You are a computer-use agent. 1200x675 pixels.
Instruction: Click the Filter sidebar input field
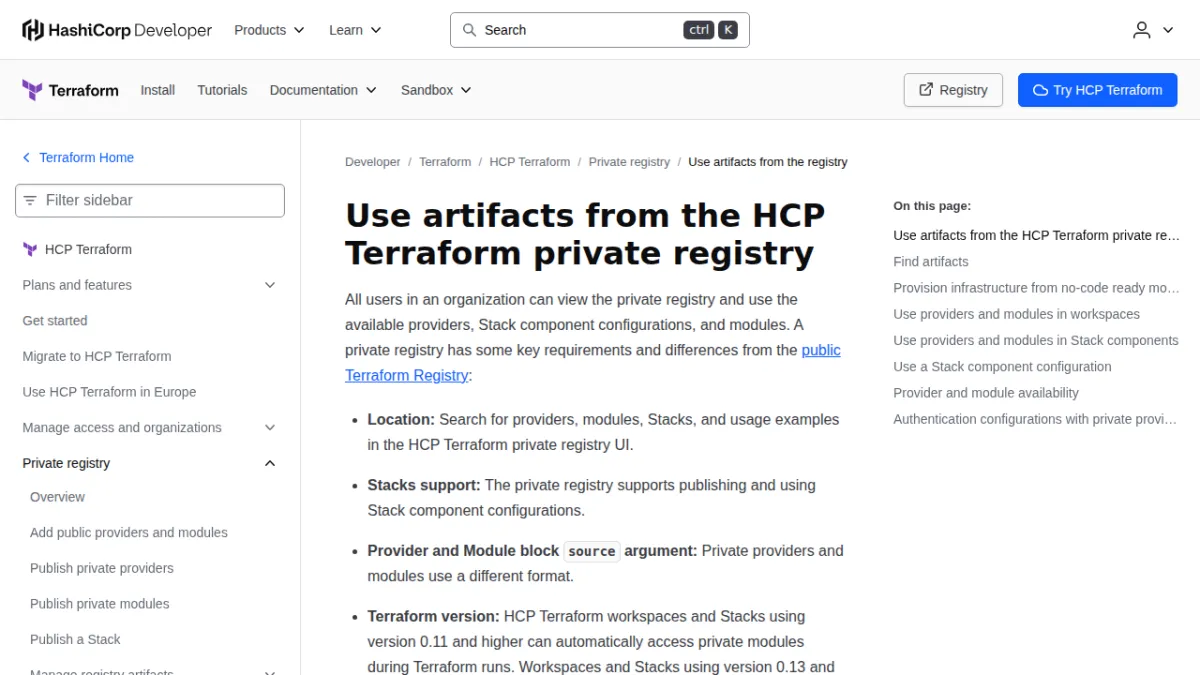pyautogui.click(x=150, y=200)
